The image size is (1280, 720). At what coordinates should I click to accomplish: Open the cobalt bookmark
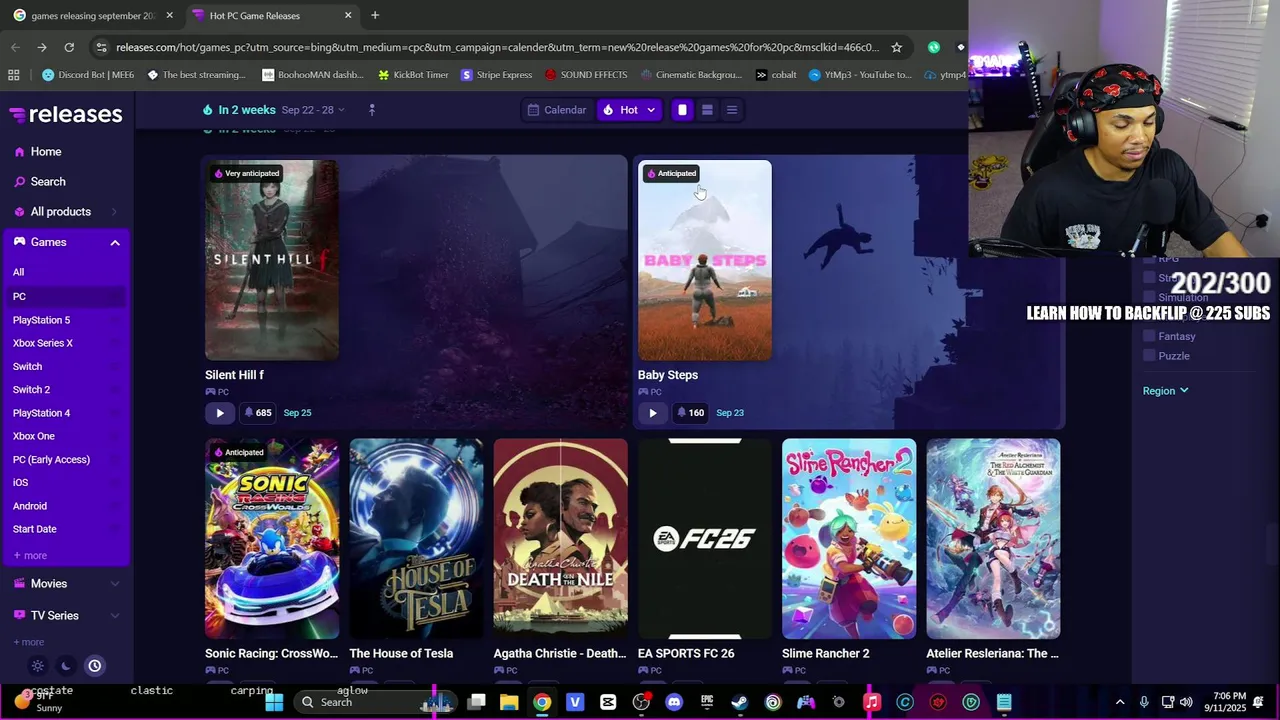point(776,75)
